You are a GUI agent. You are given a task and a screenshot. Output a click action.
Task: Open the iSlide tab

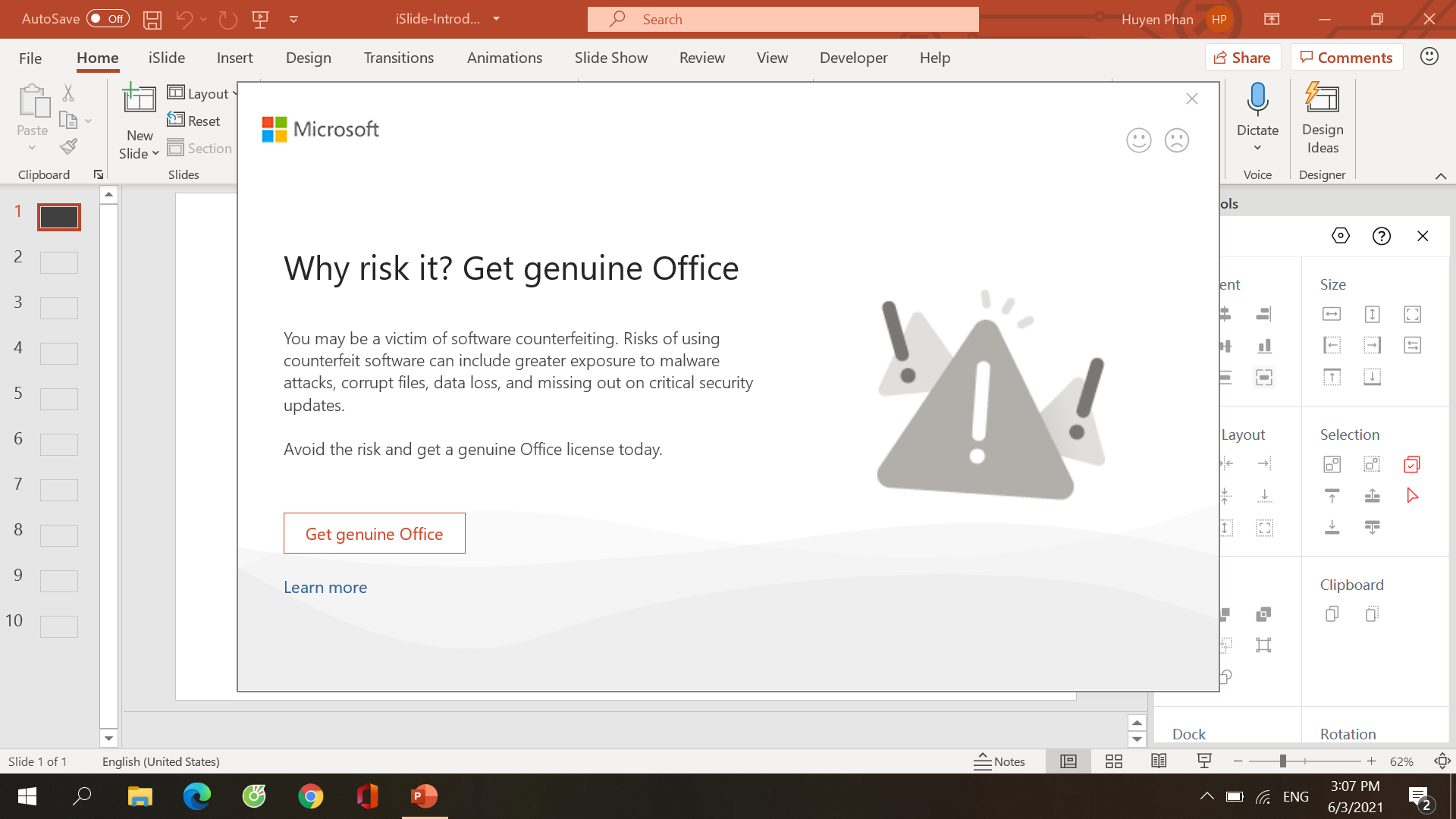pyautogui.click(x=167, y=58)
